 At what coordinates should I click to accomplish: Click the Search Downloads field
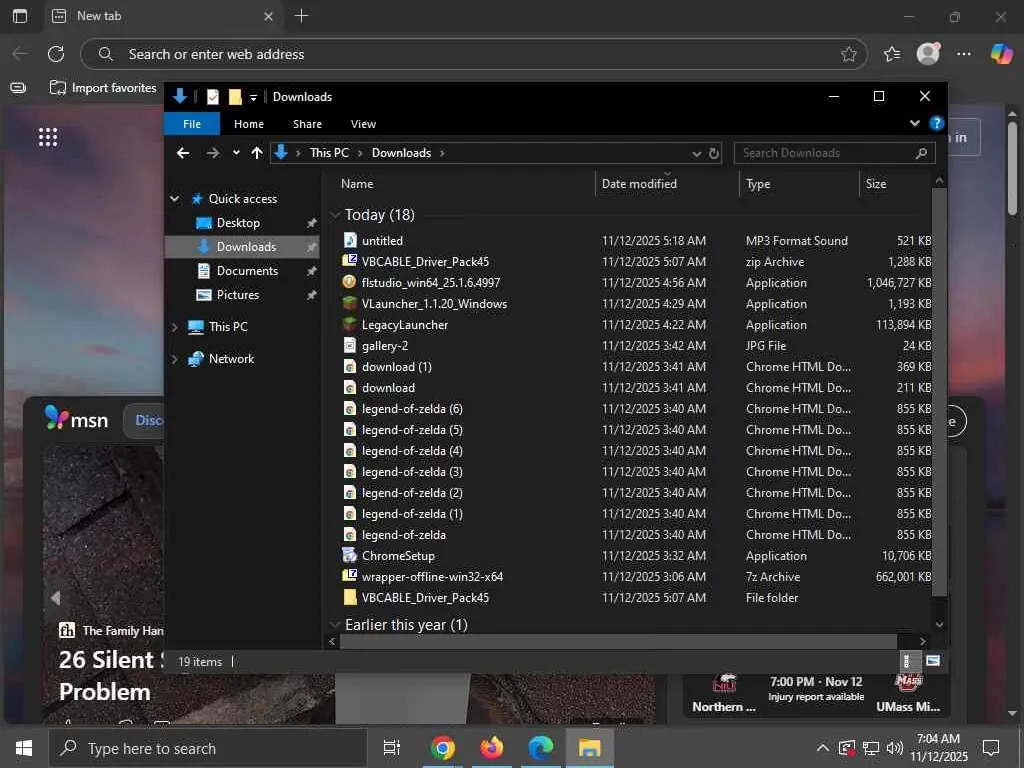coord(834,153)
